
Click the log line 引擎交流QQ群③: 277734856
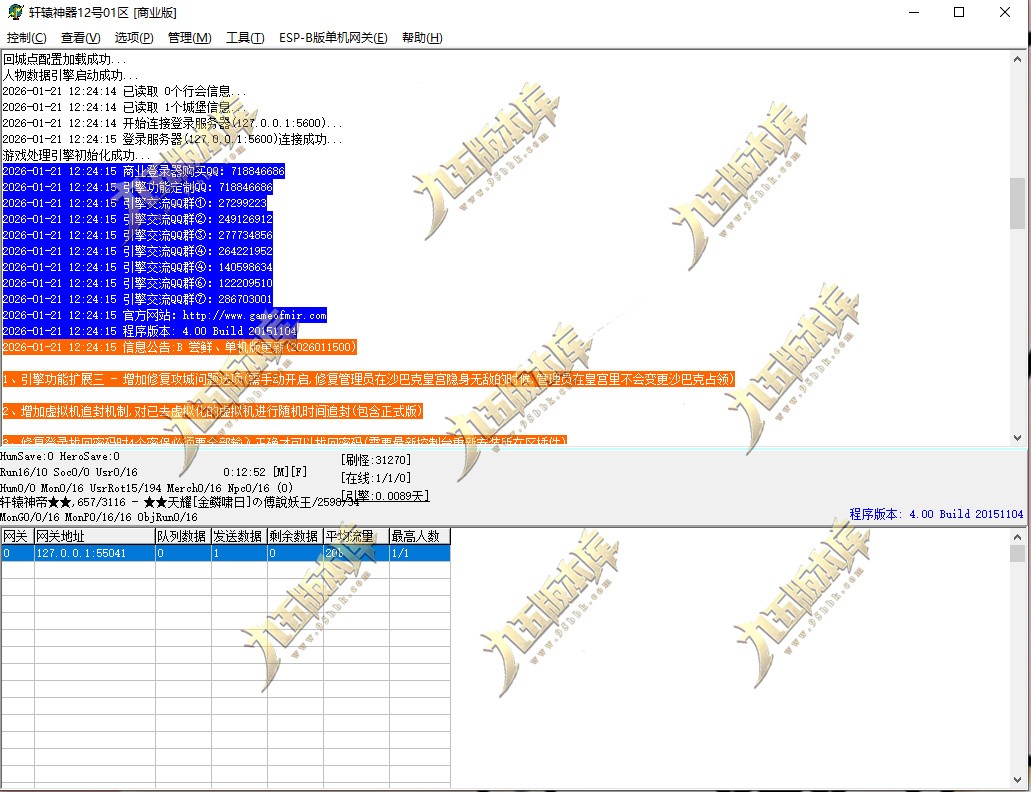(137, 235)
